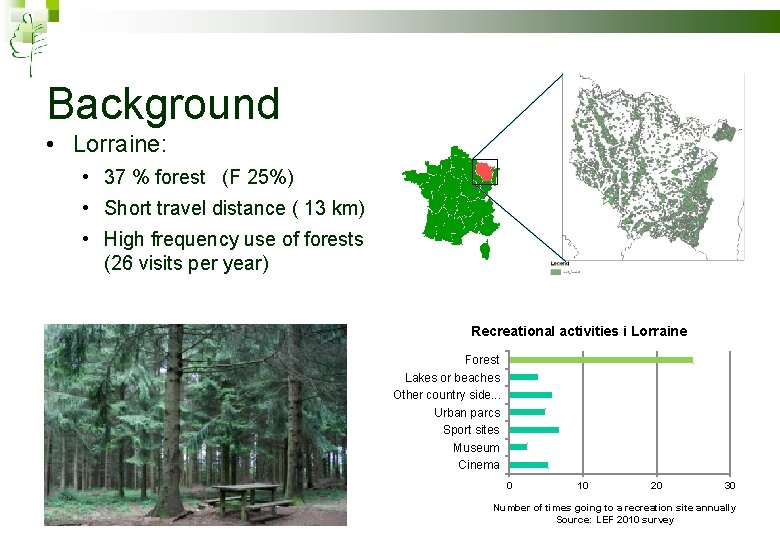This screenshot has height=540, width=780.
Task: Select the 'Forest' axis label
Action: tap(482, 360)
